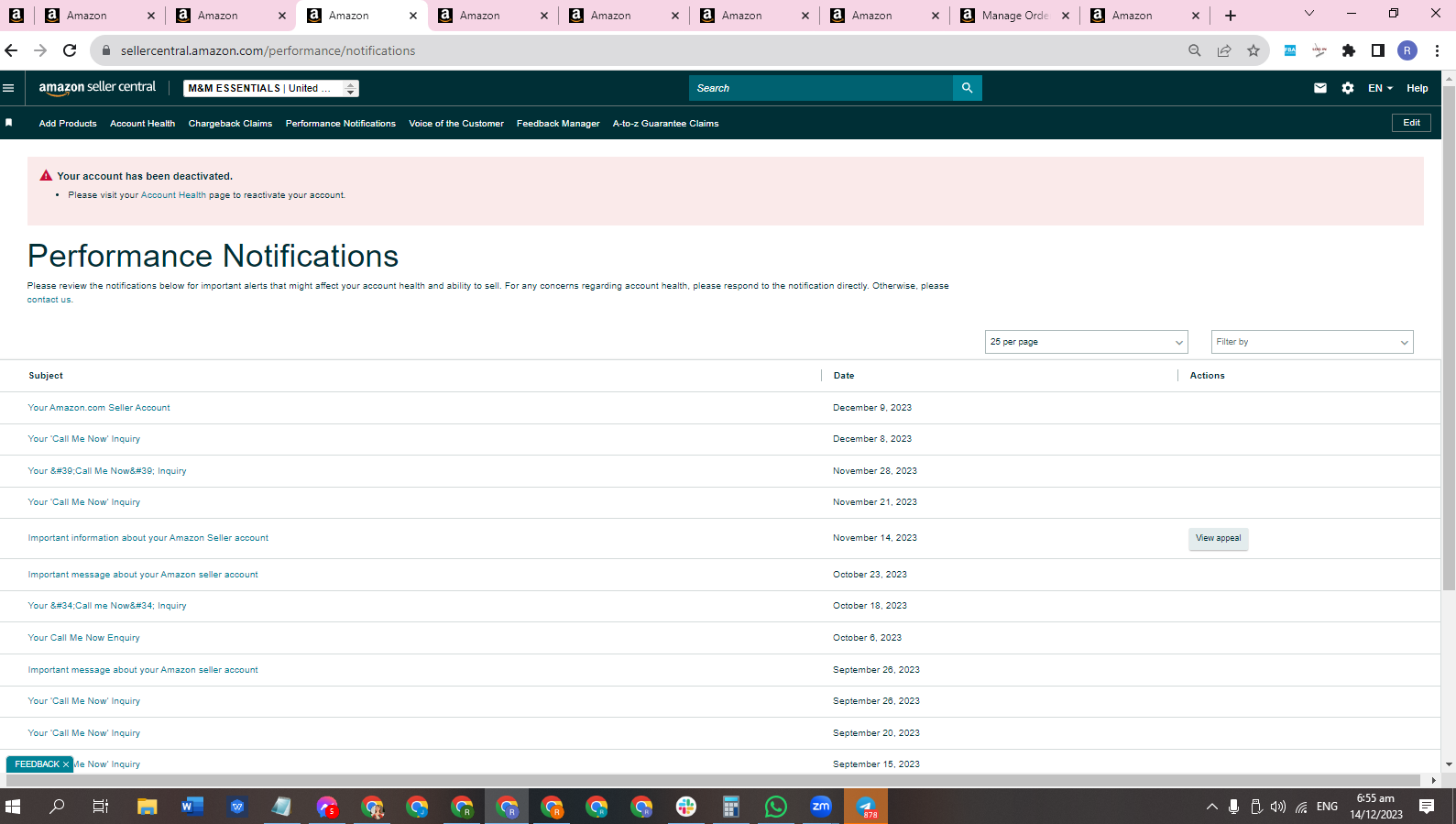Select Performance Notifications in the nav bar

tap(341, 124)
